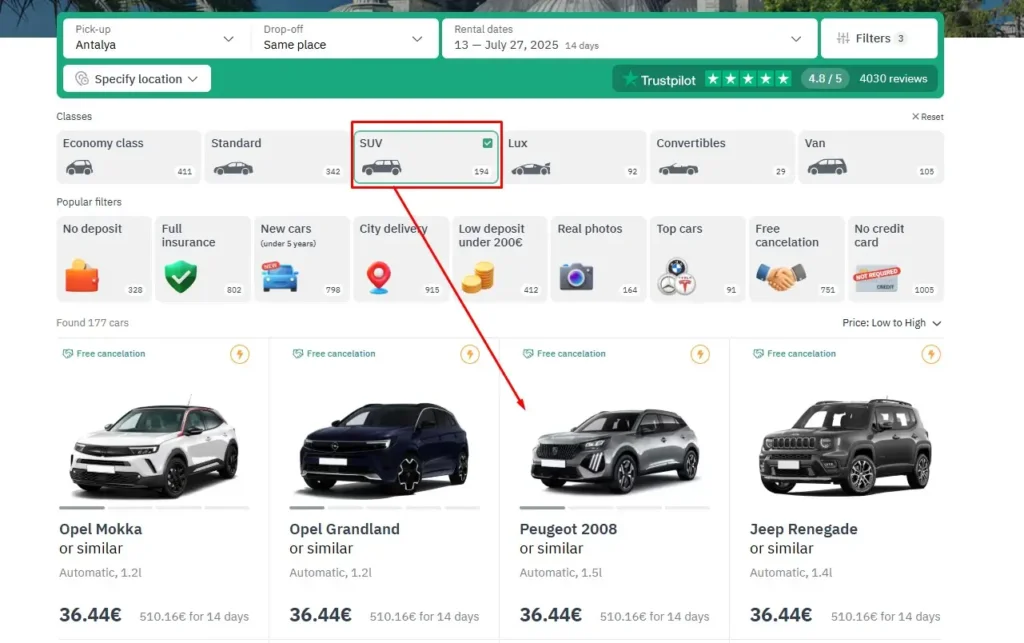1024x643 pixels.
Task: Click the Van vehicle icon
Action: click(827, 167)
